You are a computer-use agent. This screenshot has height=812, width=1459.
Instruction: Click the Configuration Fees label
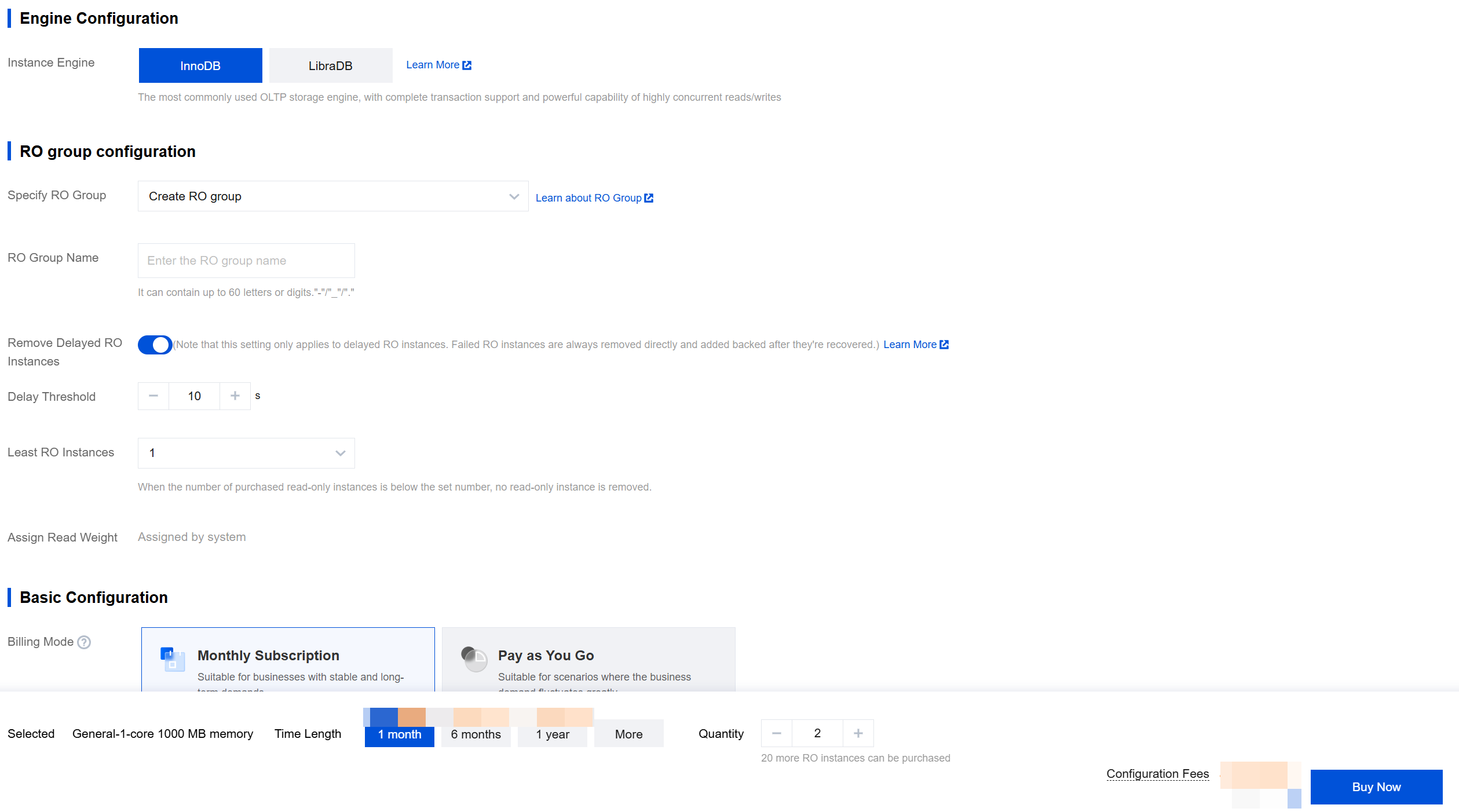pyautogui.click(x=1157, y=774)
